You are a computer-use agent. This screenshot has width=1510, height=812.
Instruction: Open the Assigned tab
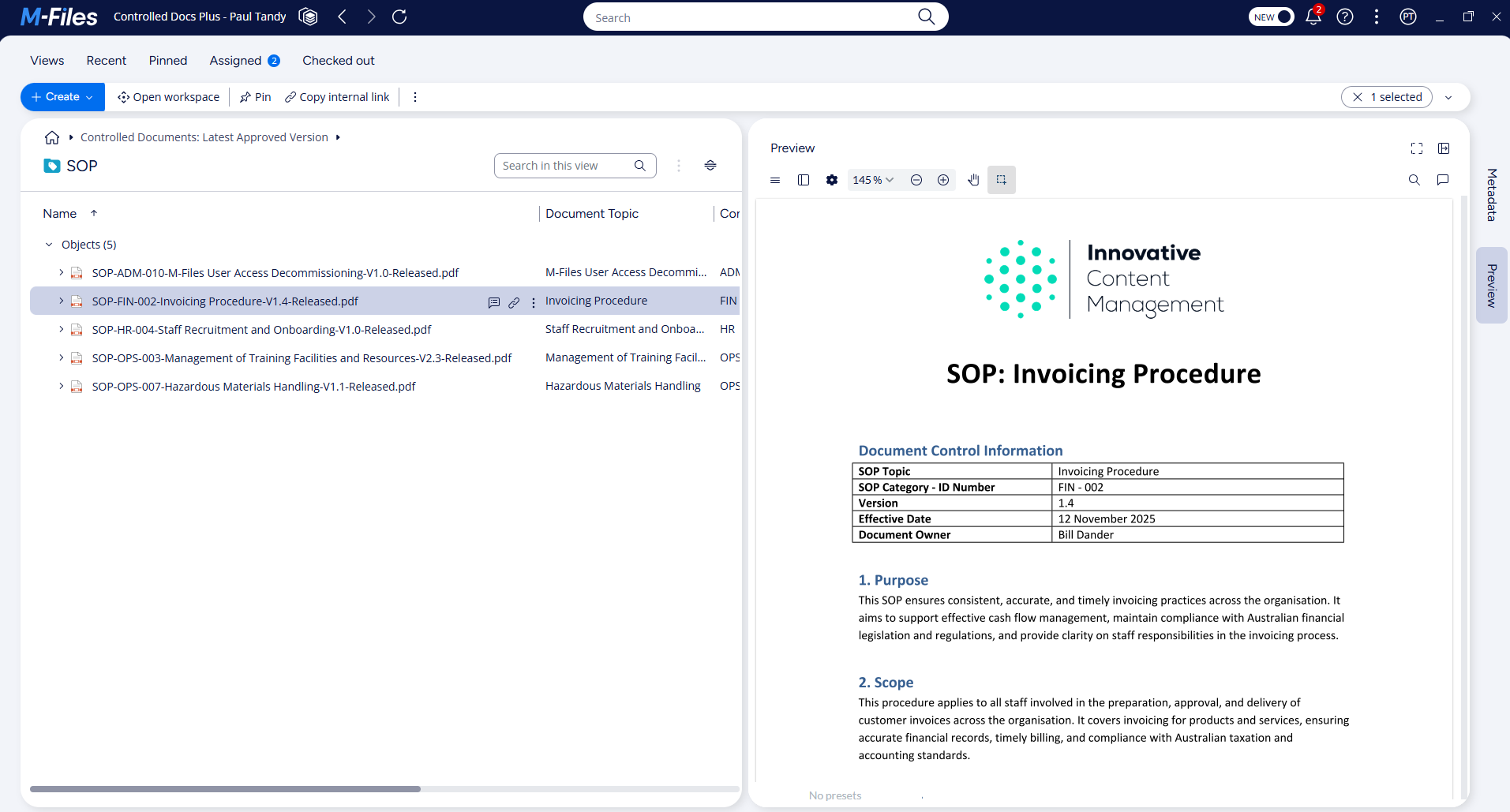point(234,60)
